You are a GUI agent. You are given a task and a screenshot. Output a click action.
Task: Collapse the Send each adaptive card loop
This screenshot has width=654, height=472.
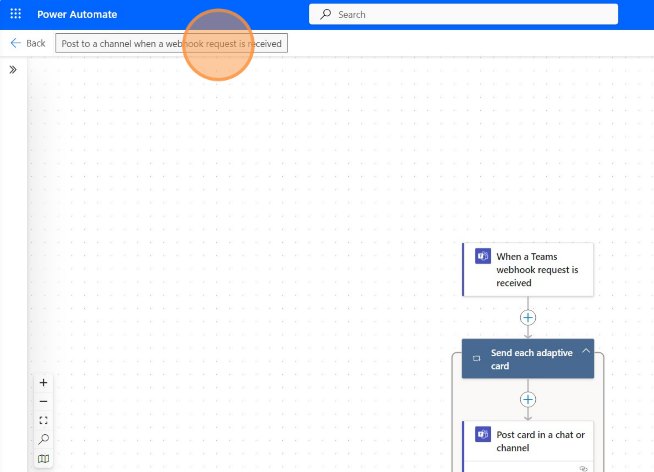pos(586,351)
